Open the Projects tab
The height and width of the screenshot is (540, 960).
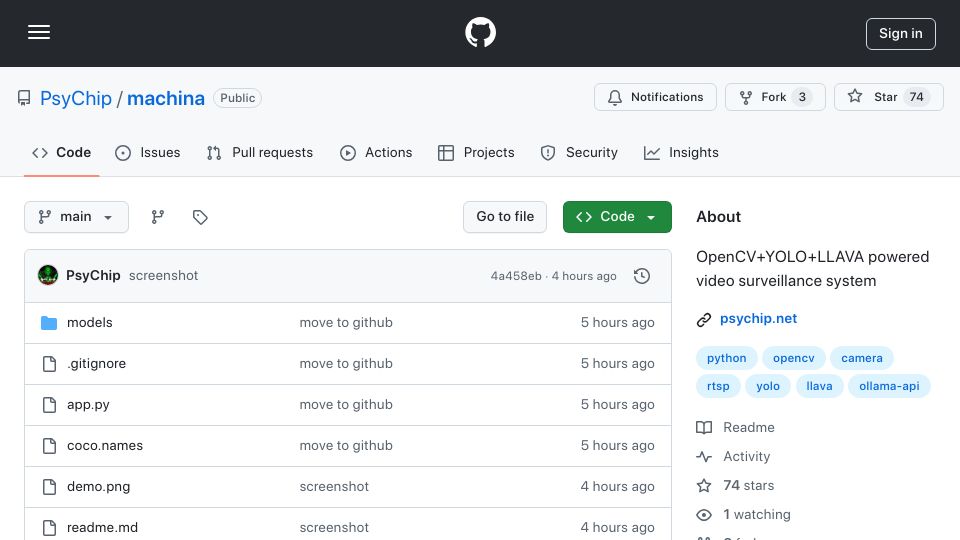[476, 152]
